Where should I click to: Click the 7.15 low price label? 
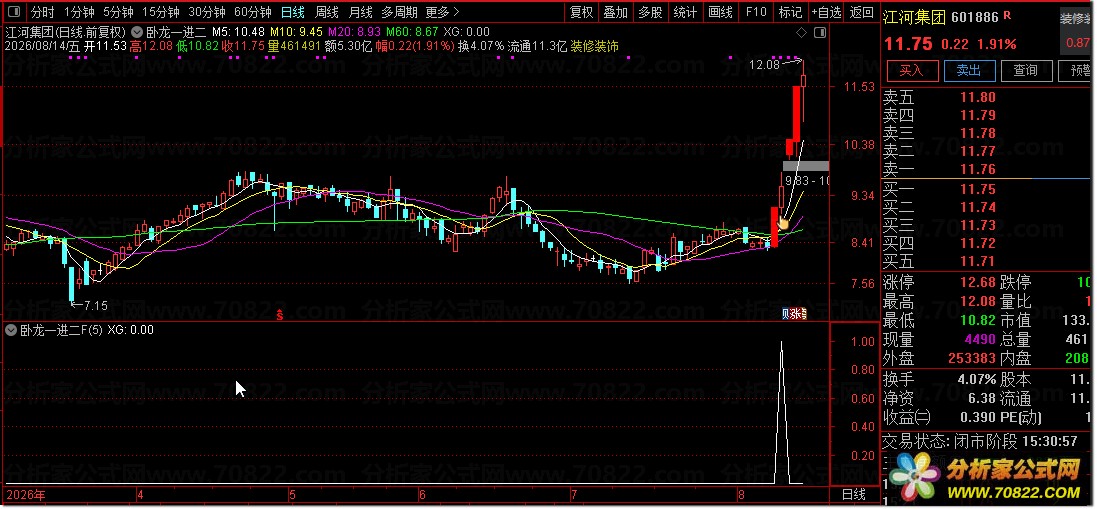tap(95, 306)
